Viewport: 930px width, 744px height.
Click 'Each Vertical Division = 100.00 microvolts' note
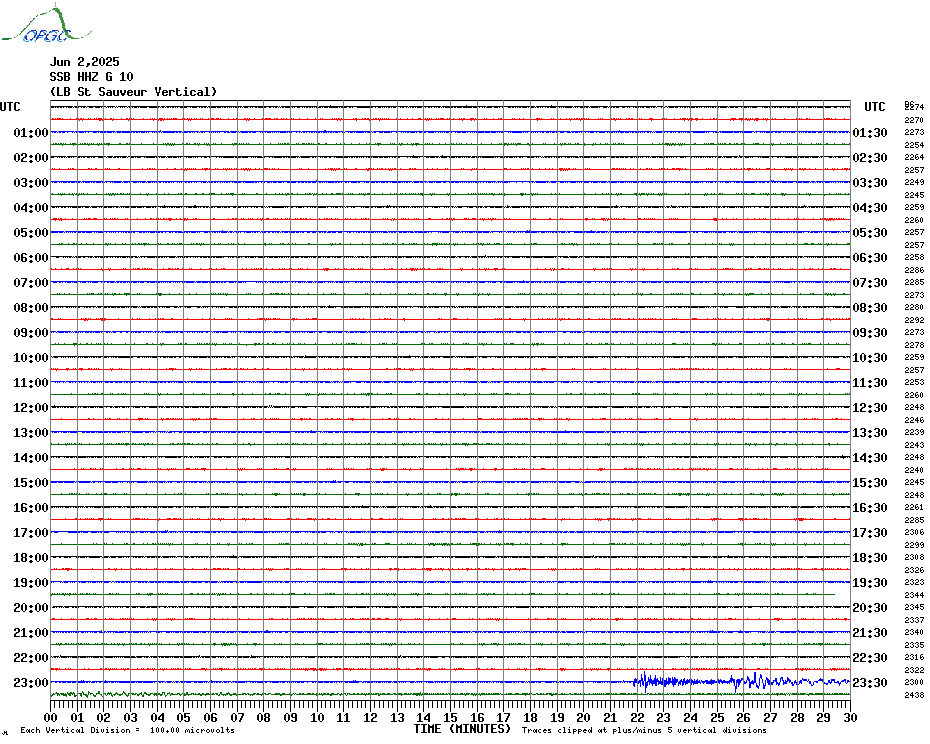click(x=128, y=730)
